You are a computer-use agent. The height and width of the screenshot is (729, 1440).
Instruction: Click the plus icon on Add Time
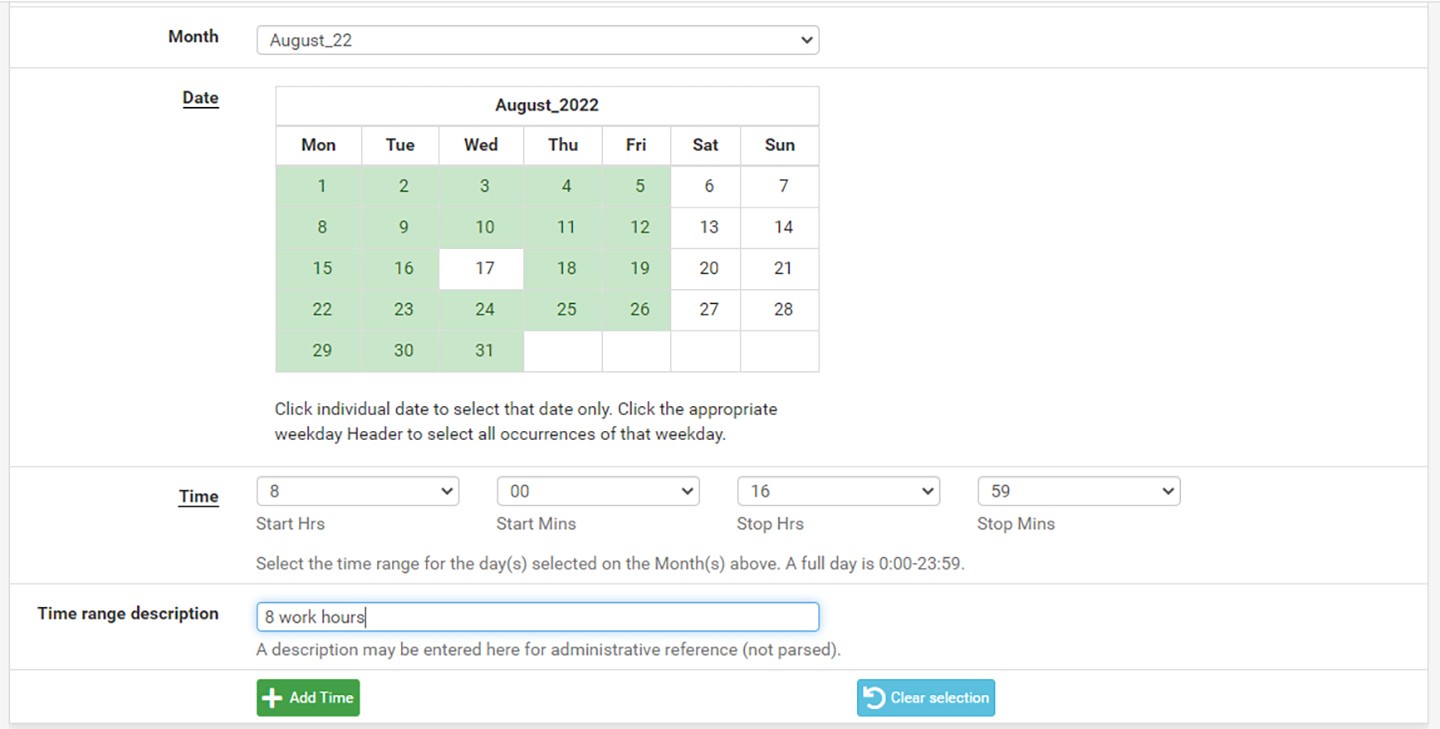[x=272, y=698]
